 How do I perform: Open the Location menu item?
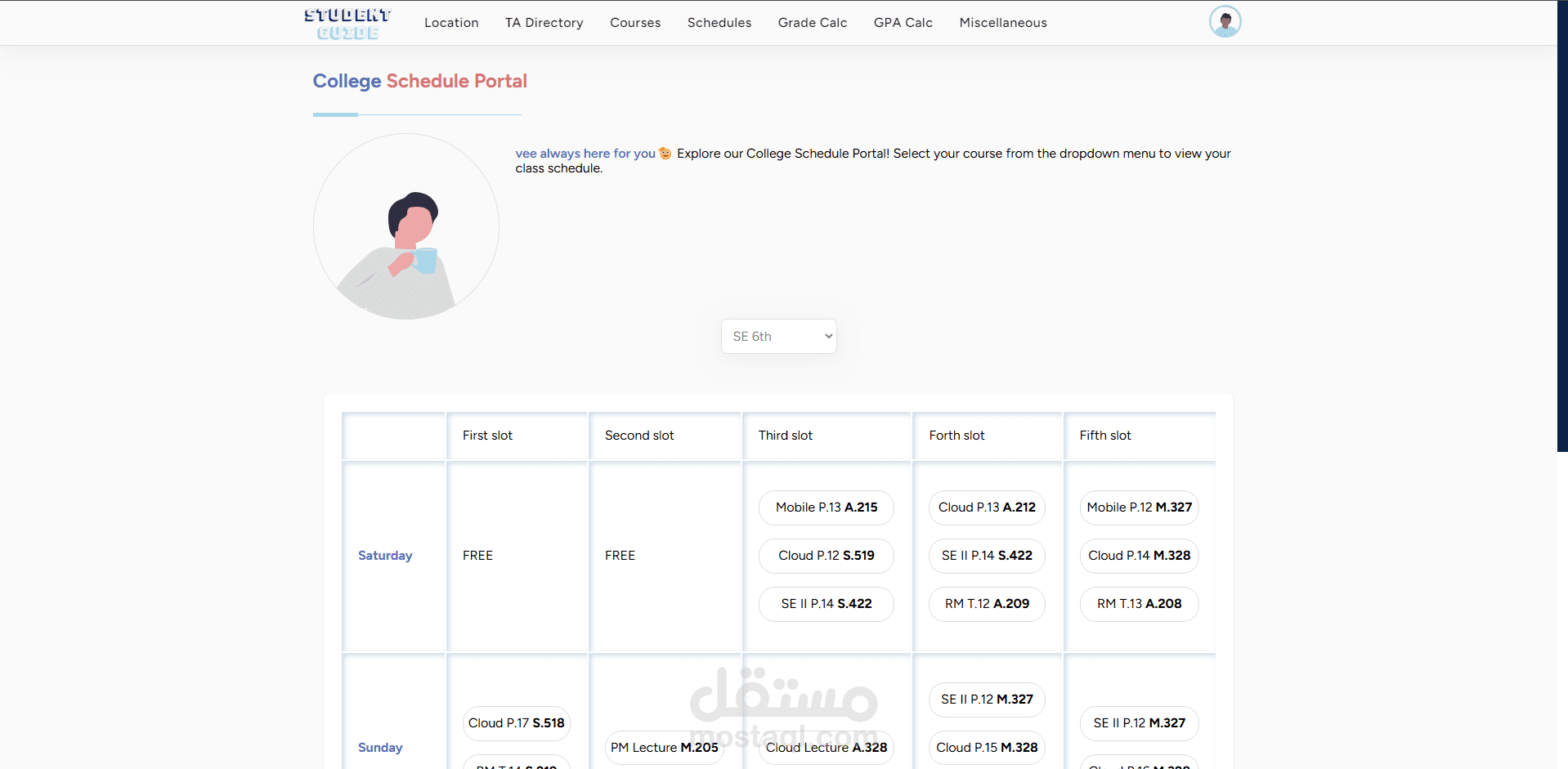[451, 23]
